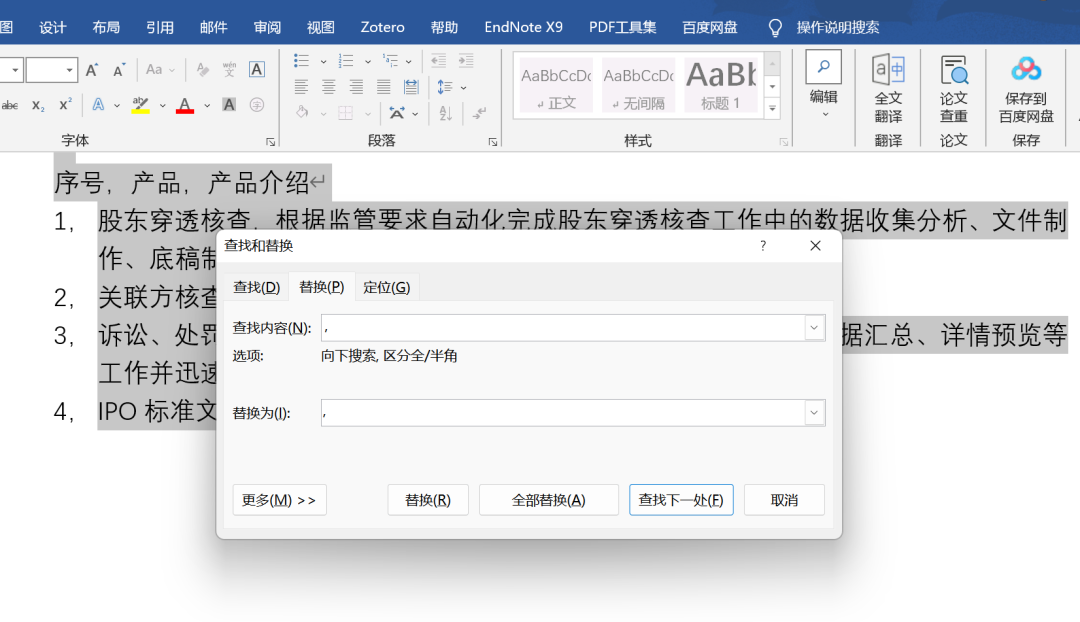Image resolution: width=1080 pixels, height=622 pixels.
Task: Expand the 查找内容 history dropdown
Action: coord(814,328)
